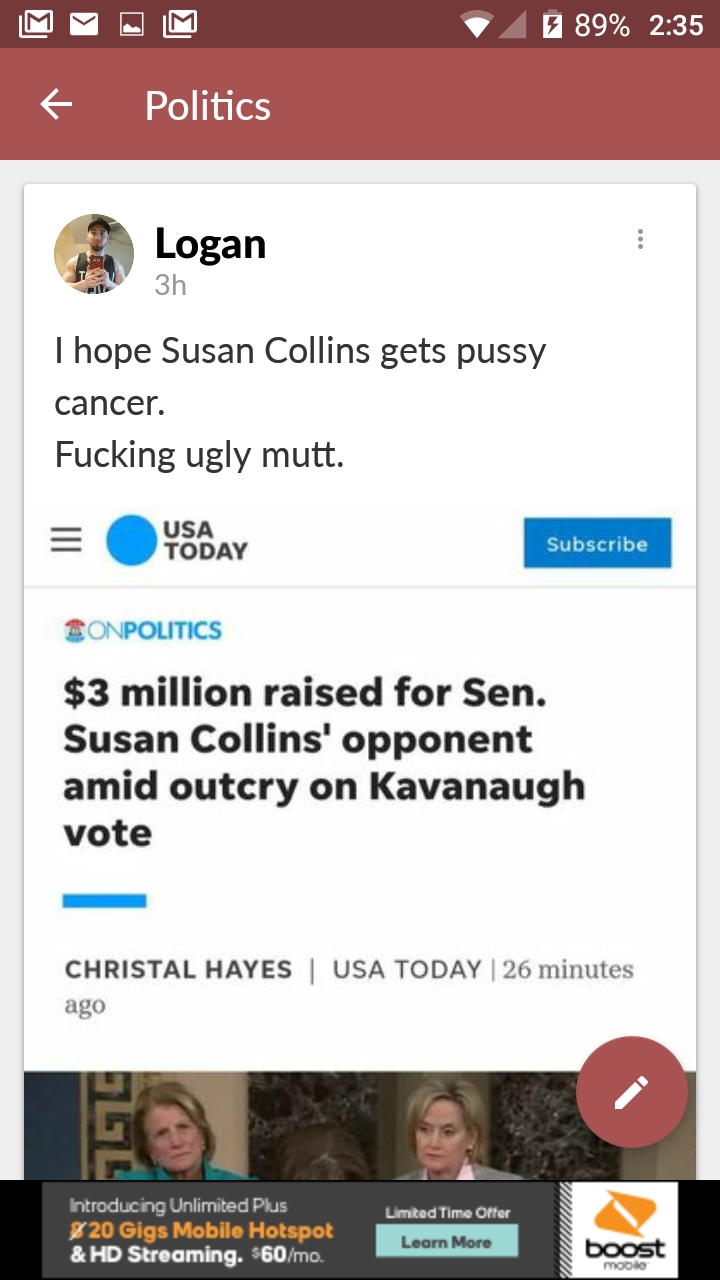
Task: Tap the ONPOLITICS section label
Action: pyautogui.click(x=142, y=630)
